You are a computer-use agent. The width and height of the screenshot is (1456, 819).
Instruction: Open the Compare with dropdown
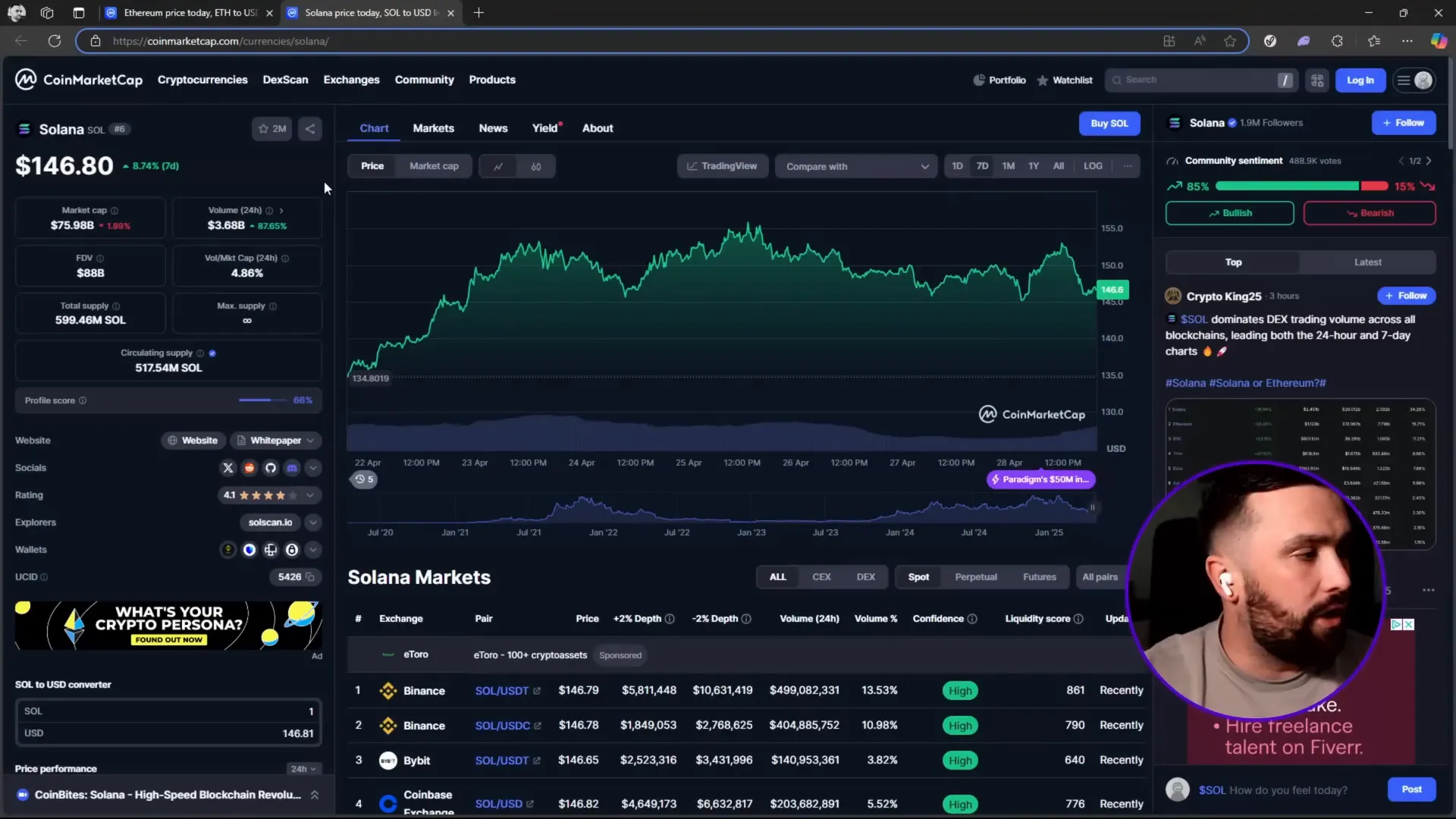pos(856,166)
